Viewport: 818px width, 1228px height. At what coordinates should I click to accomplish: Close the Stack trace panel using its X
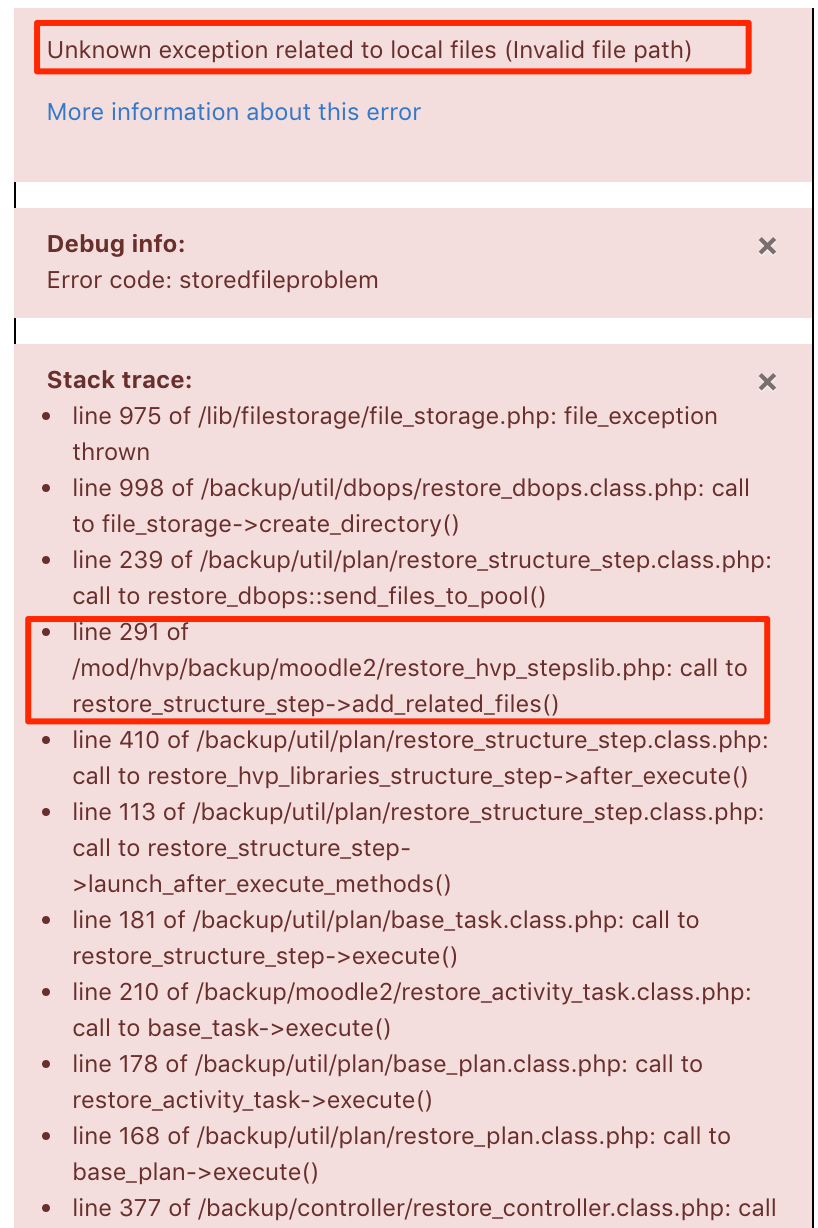767,382
